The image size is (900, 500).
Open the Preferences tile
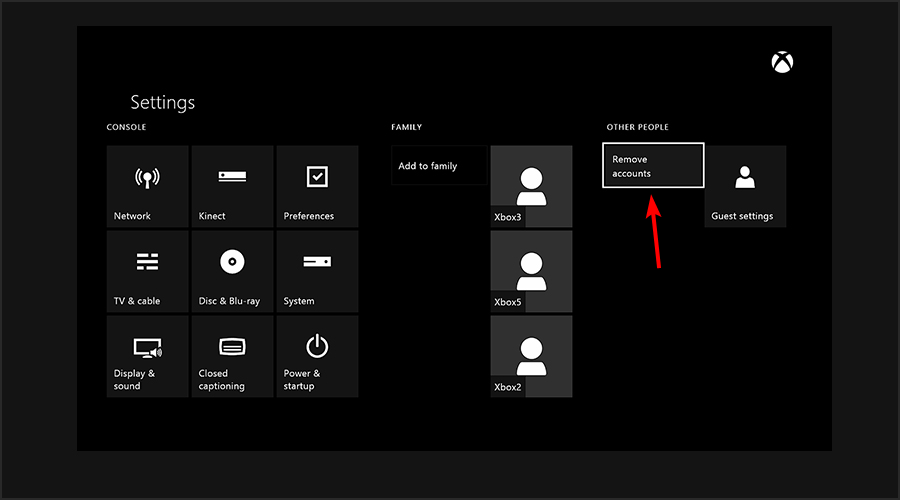(317, 186)
